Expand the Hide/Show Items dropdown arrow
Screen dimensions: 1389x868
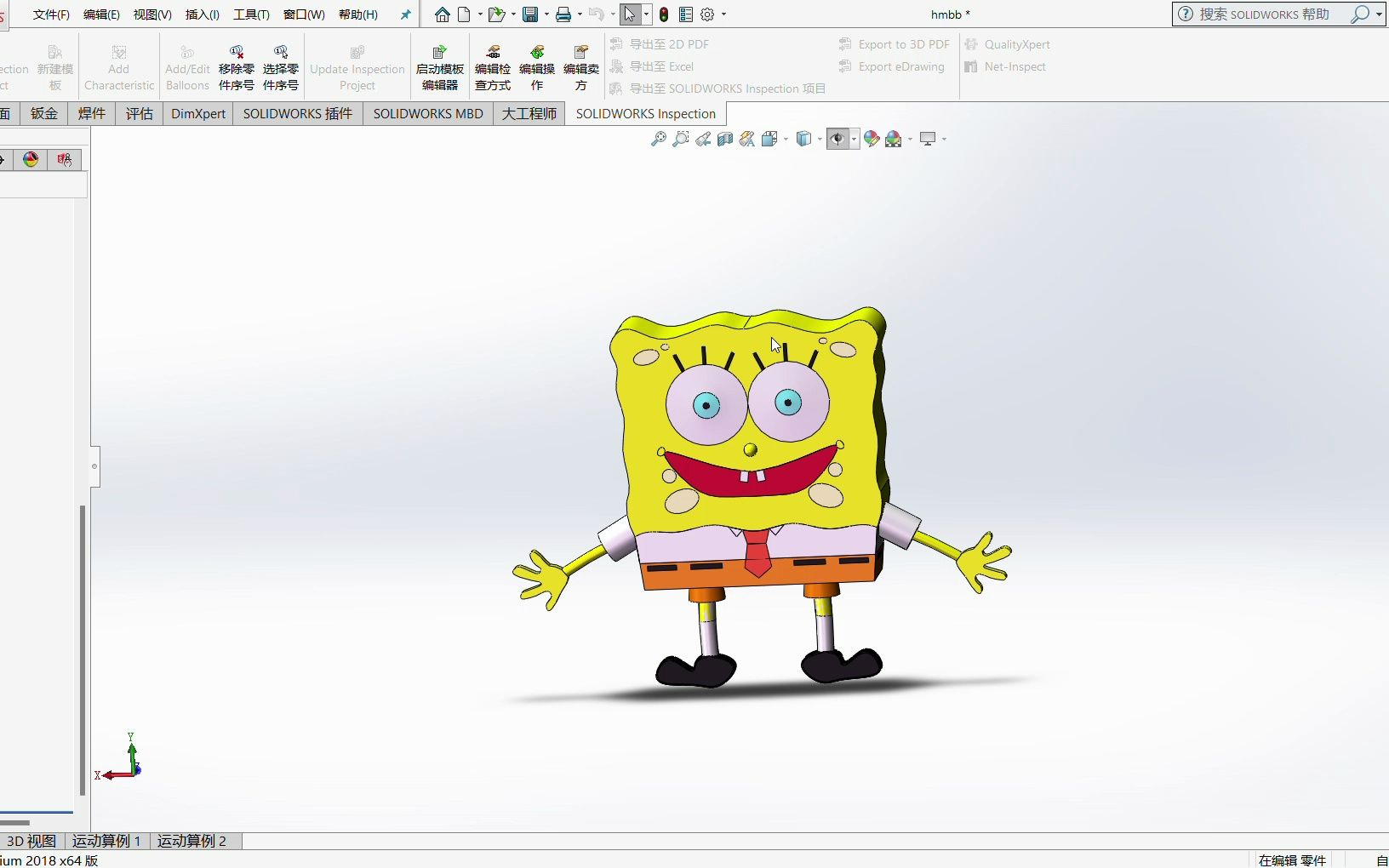pos(854,139)
